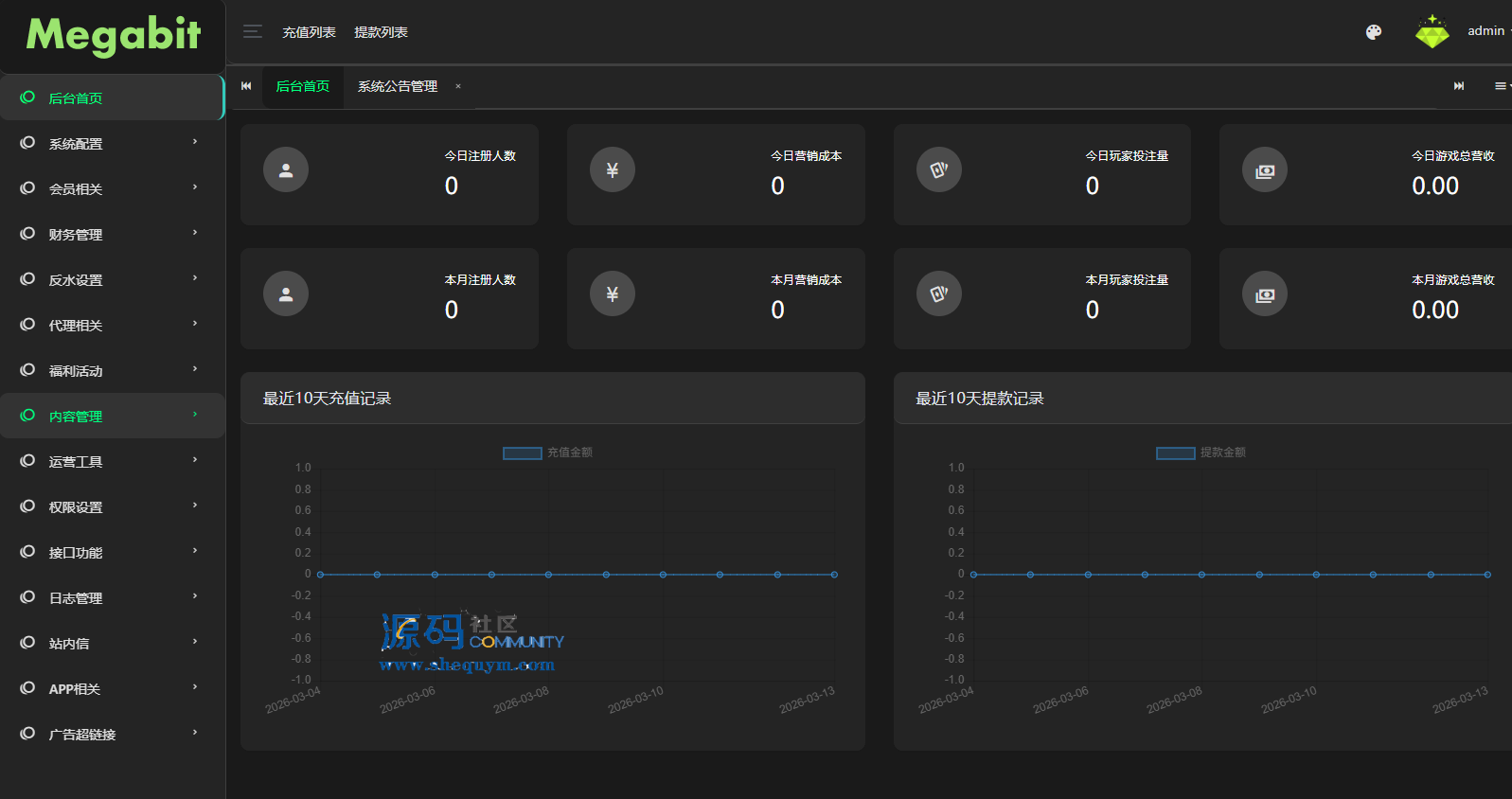
Task: Toggle the 提款金额 legend in the withdrawal chart
Action: [1201, 453]
